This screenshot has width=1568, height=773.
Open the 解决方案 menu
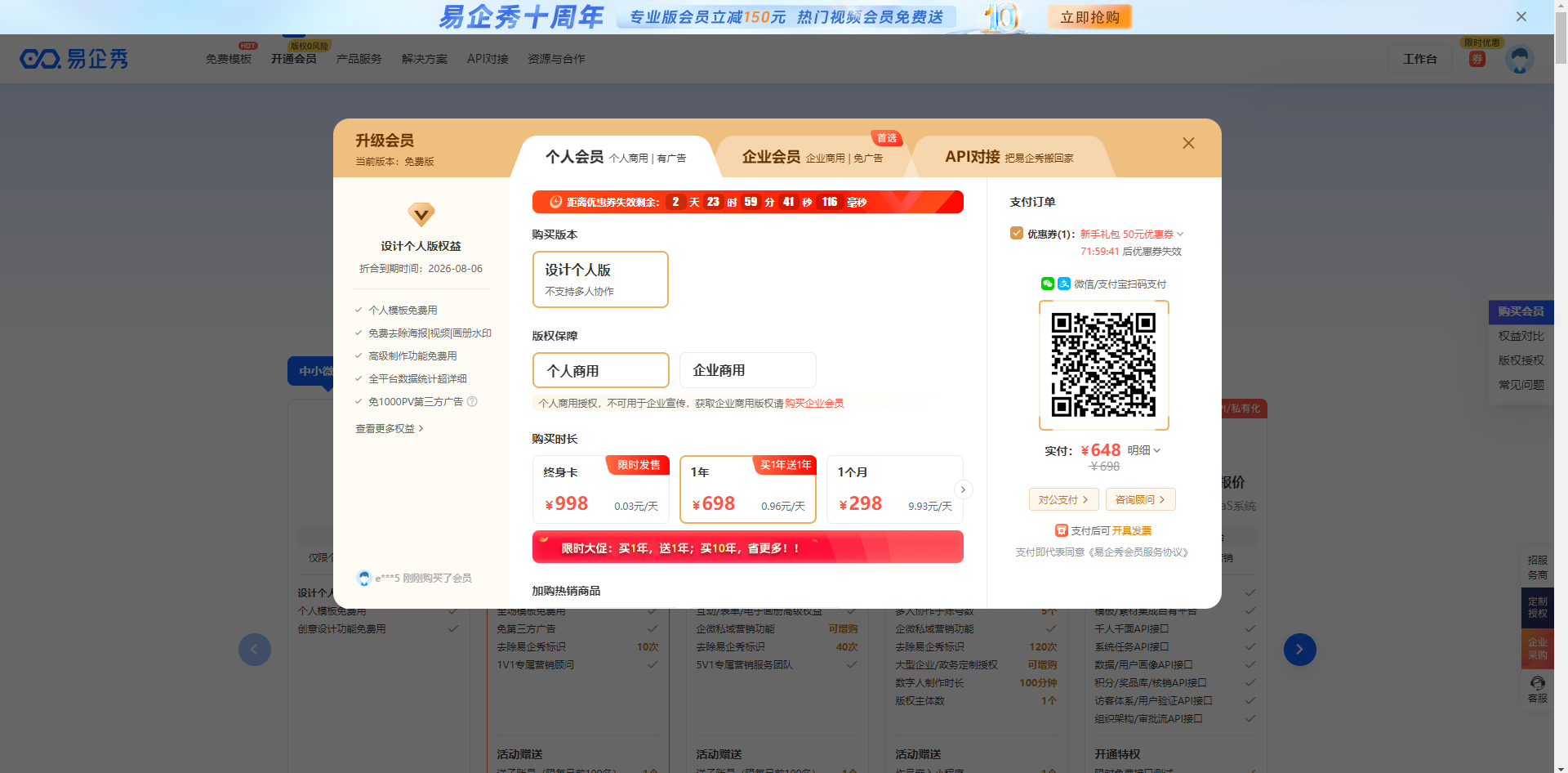pyautogui.click(x=425, y=59)
